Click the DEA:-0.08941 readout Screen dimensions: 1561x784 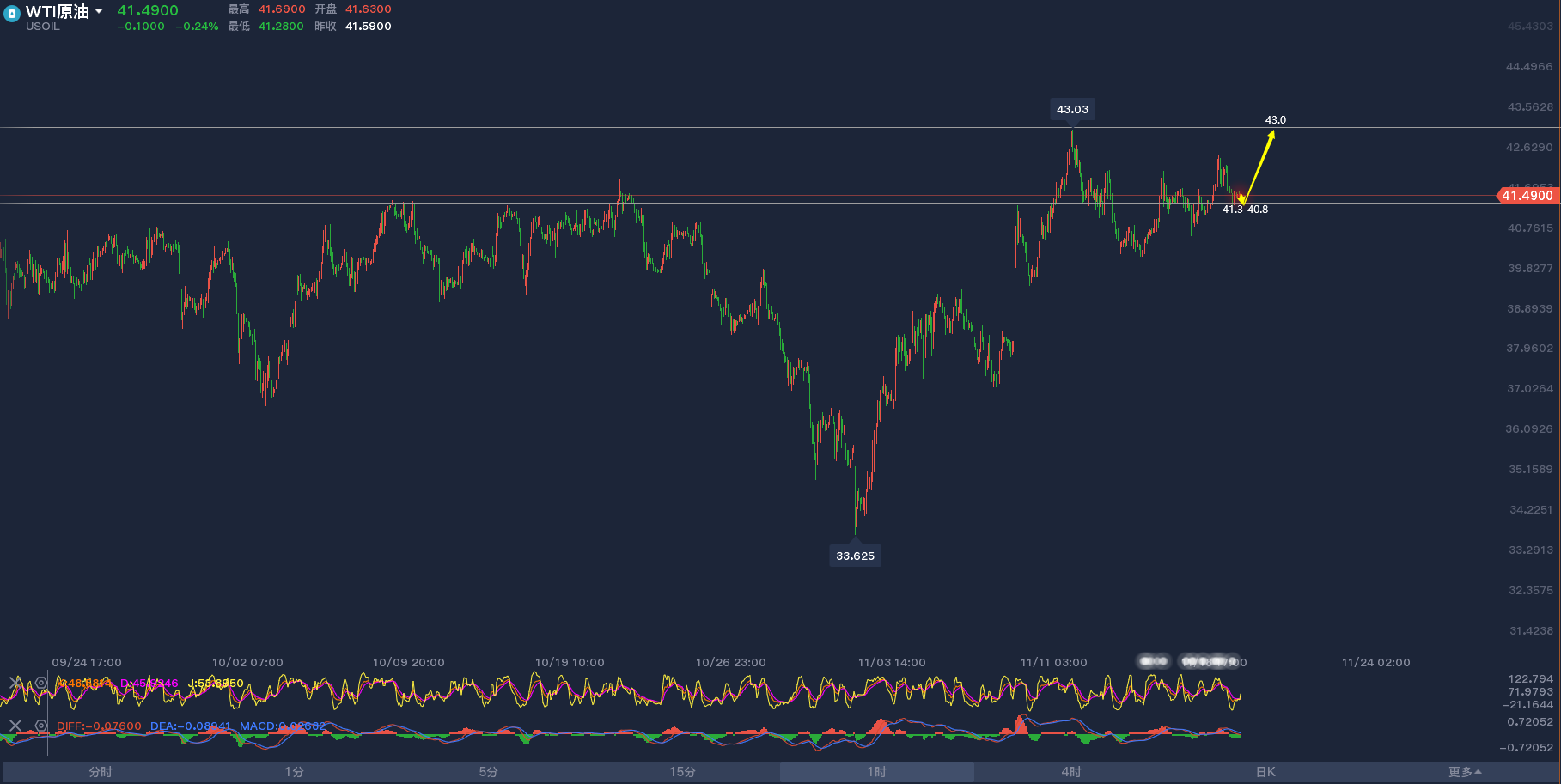click(x=191, y=726)
